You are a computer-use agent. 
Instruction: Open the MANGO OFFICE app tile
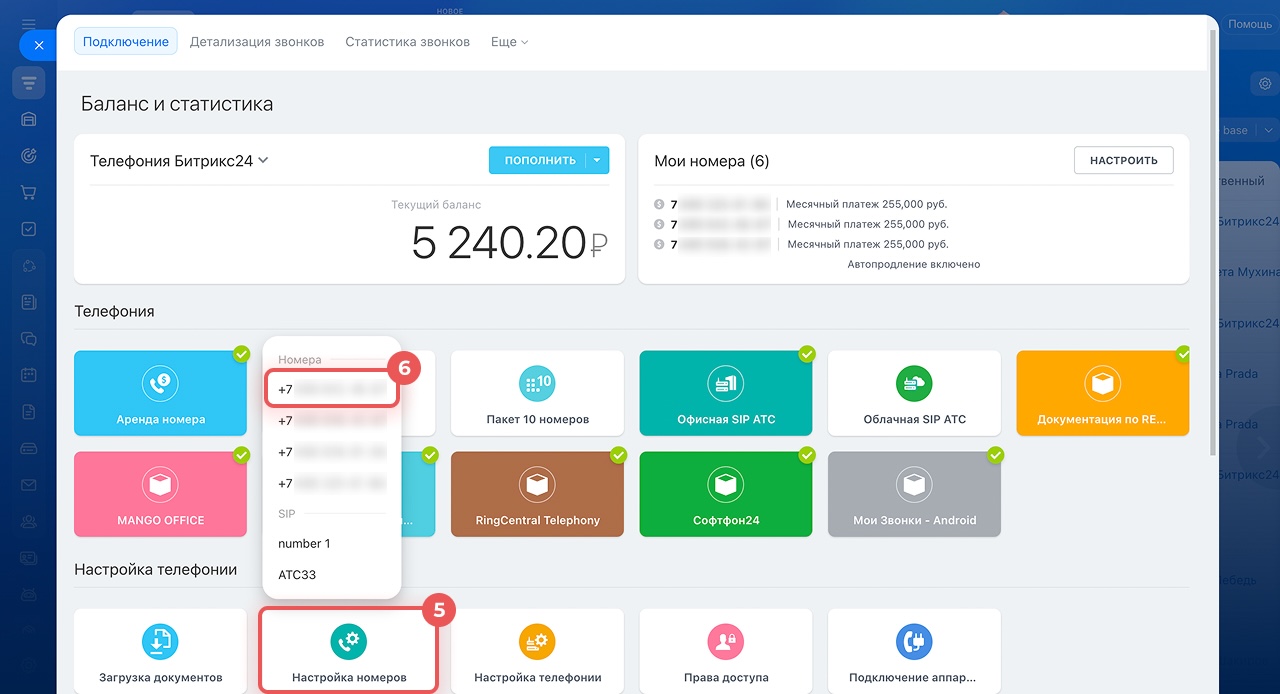pyautogui.click(x=160, y=494)
